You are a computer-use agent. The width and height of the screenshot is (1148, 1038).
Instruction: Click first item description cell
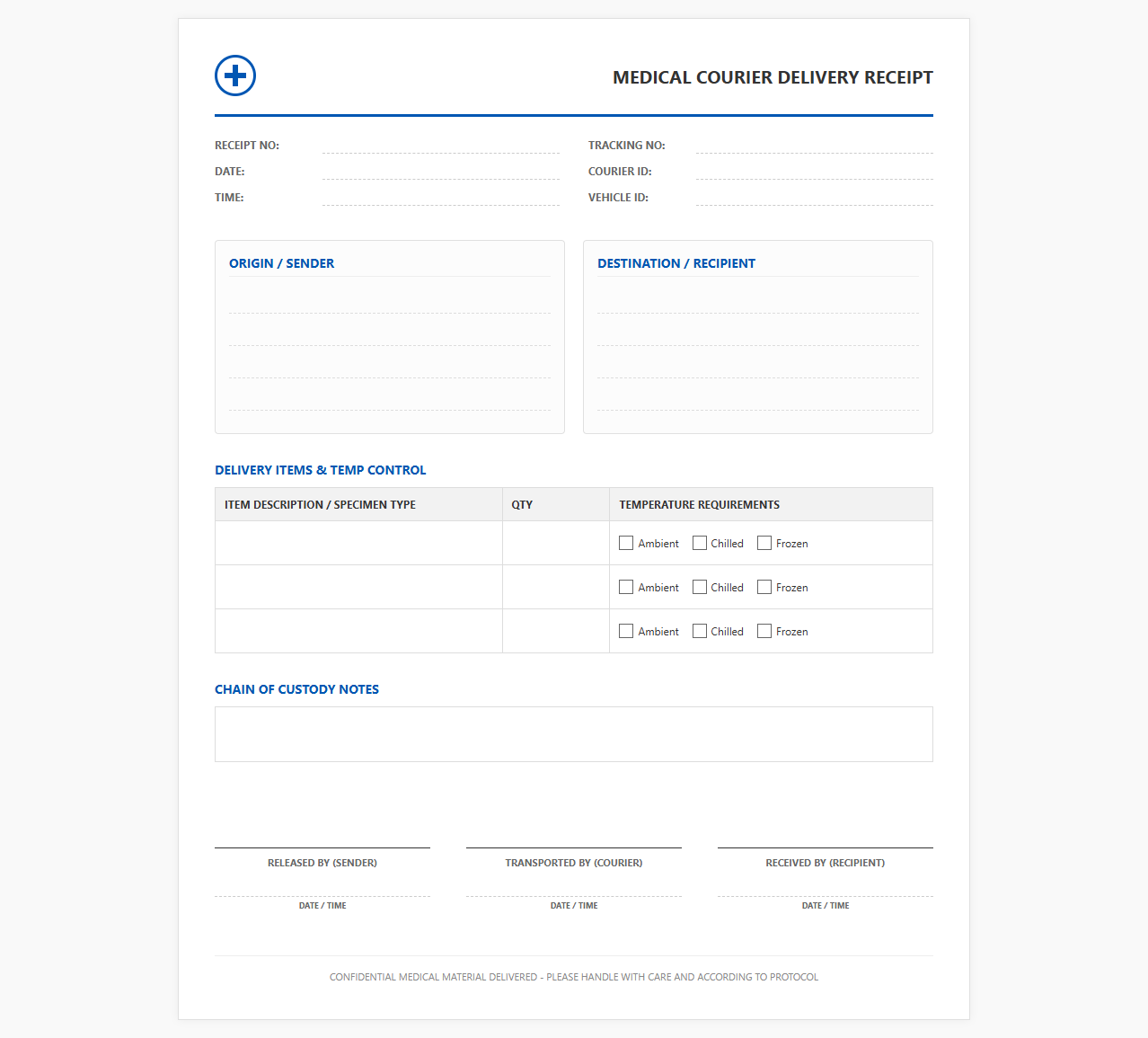point(358,543)
